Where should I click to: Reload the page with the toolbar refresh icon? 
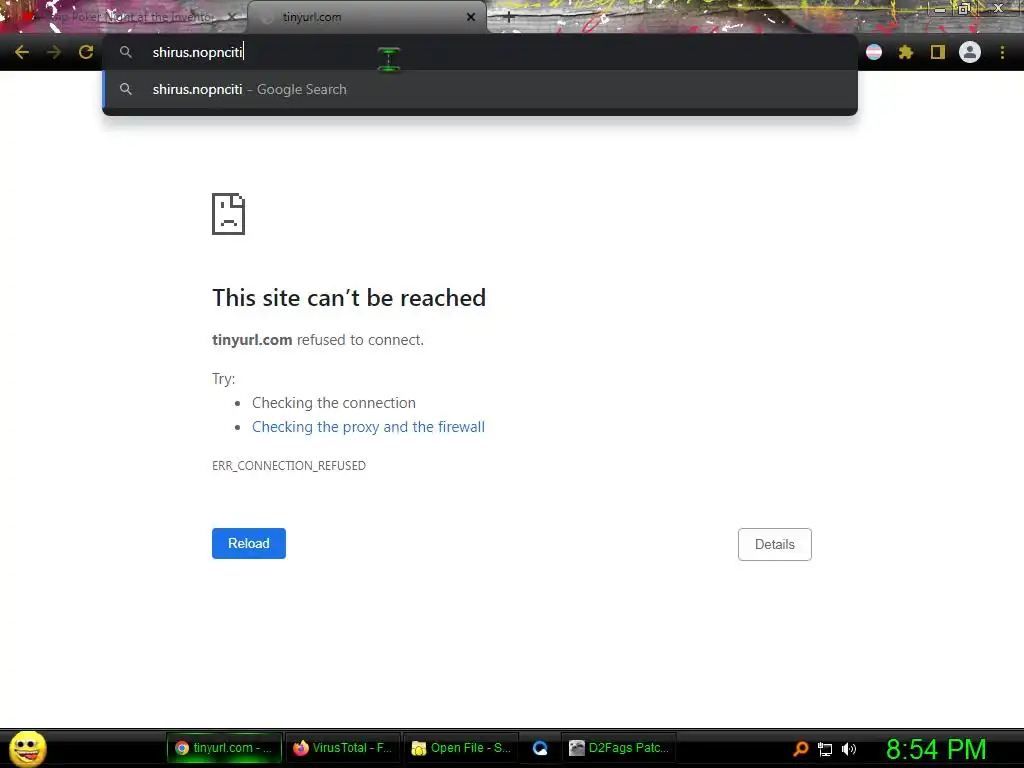[x=86, y=52]
